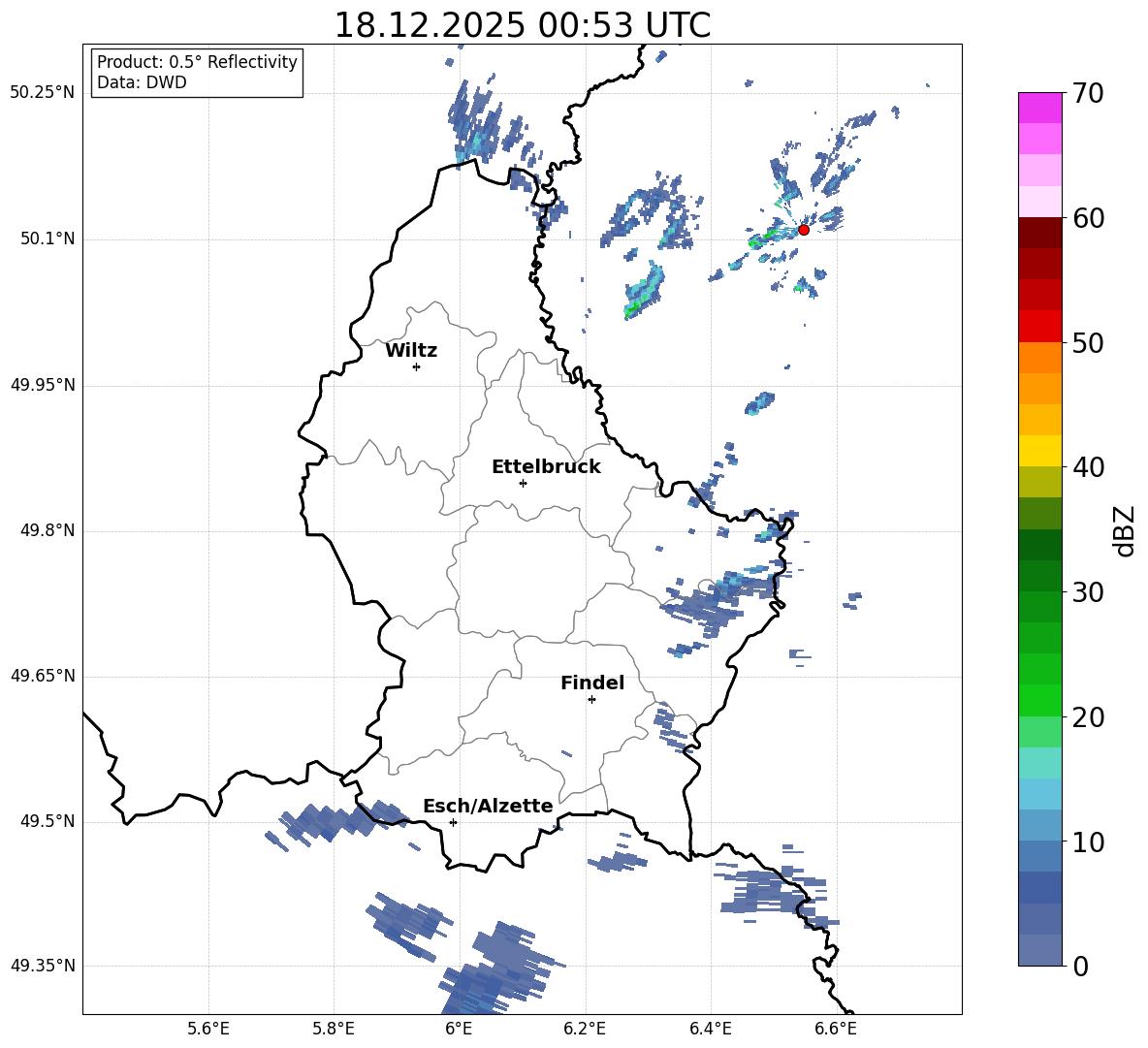Click the 50 colorbar tick label
Screen dimensions: 1148x1048
click(x=1088, y=342)
